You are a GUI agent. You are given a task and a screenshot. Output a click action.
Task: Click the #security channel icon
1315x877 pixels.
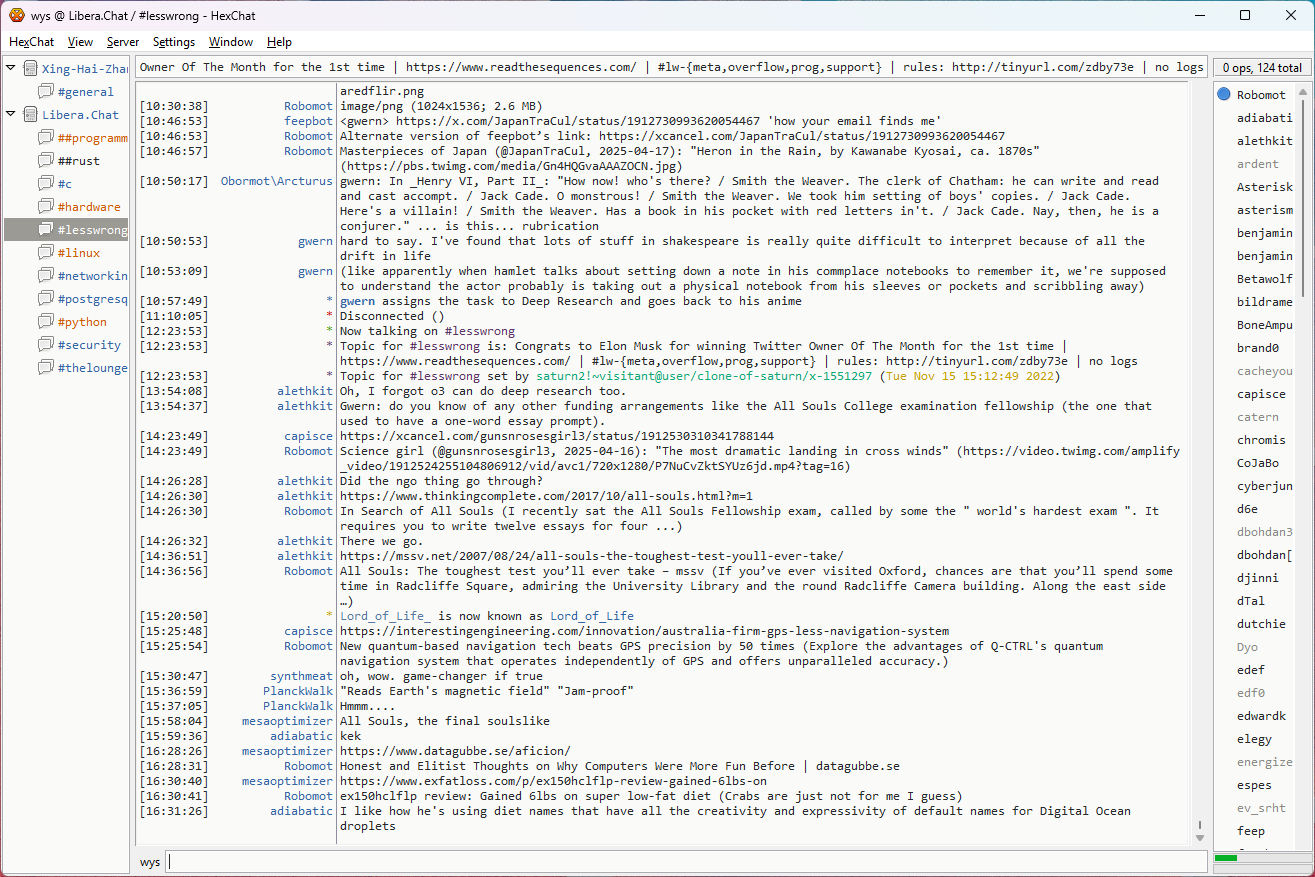click(x=46, y=345)
